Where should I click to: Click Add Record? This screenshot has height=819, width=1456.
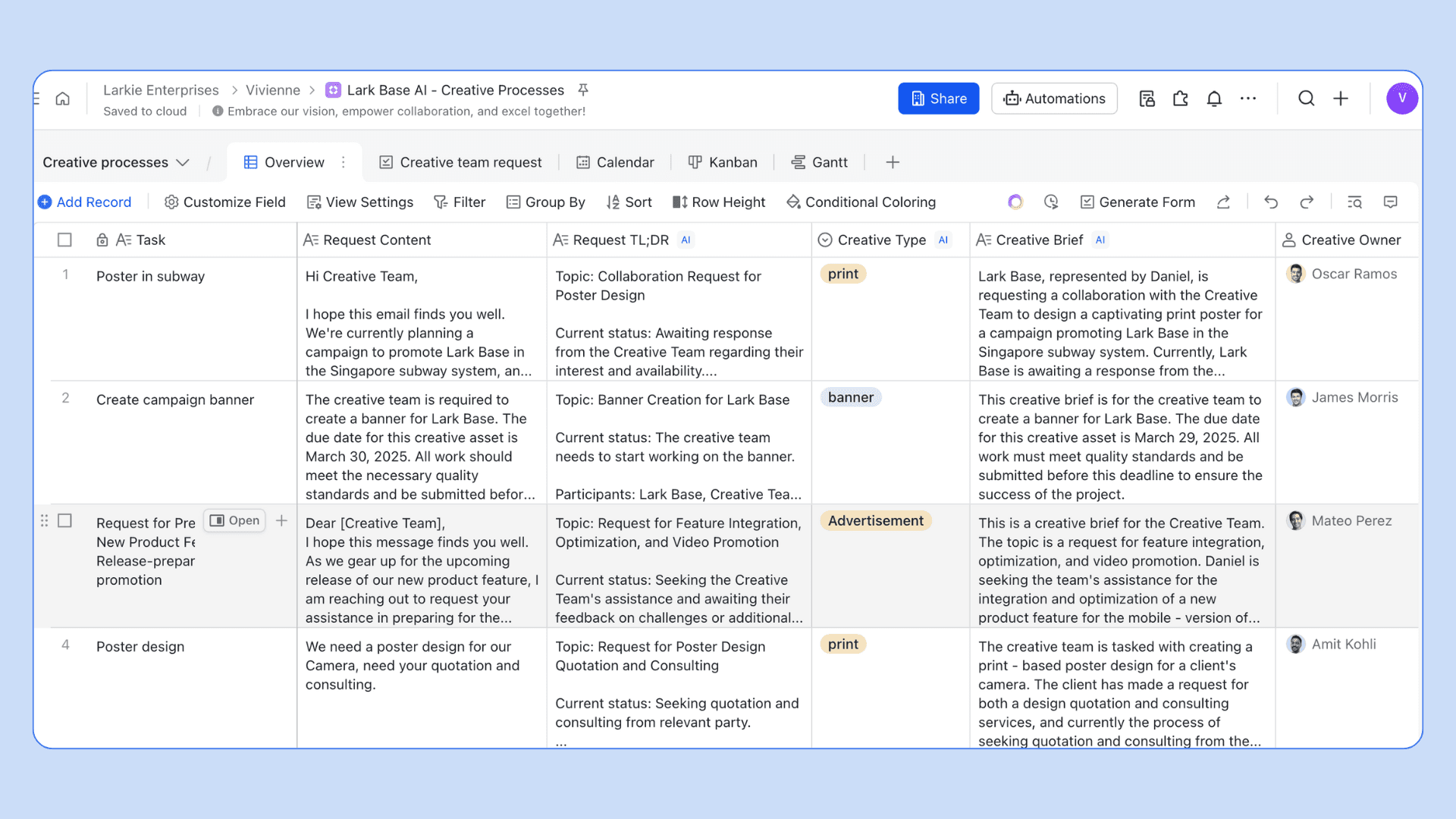coord(85,202)
